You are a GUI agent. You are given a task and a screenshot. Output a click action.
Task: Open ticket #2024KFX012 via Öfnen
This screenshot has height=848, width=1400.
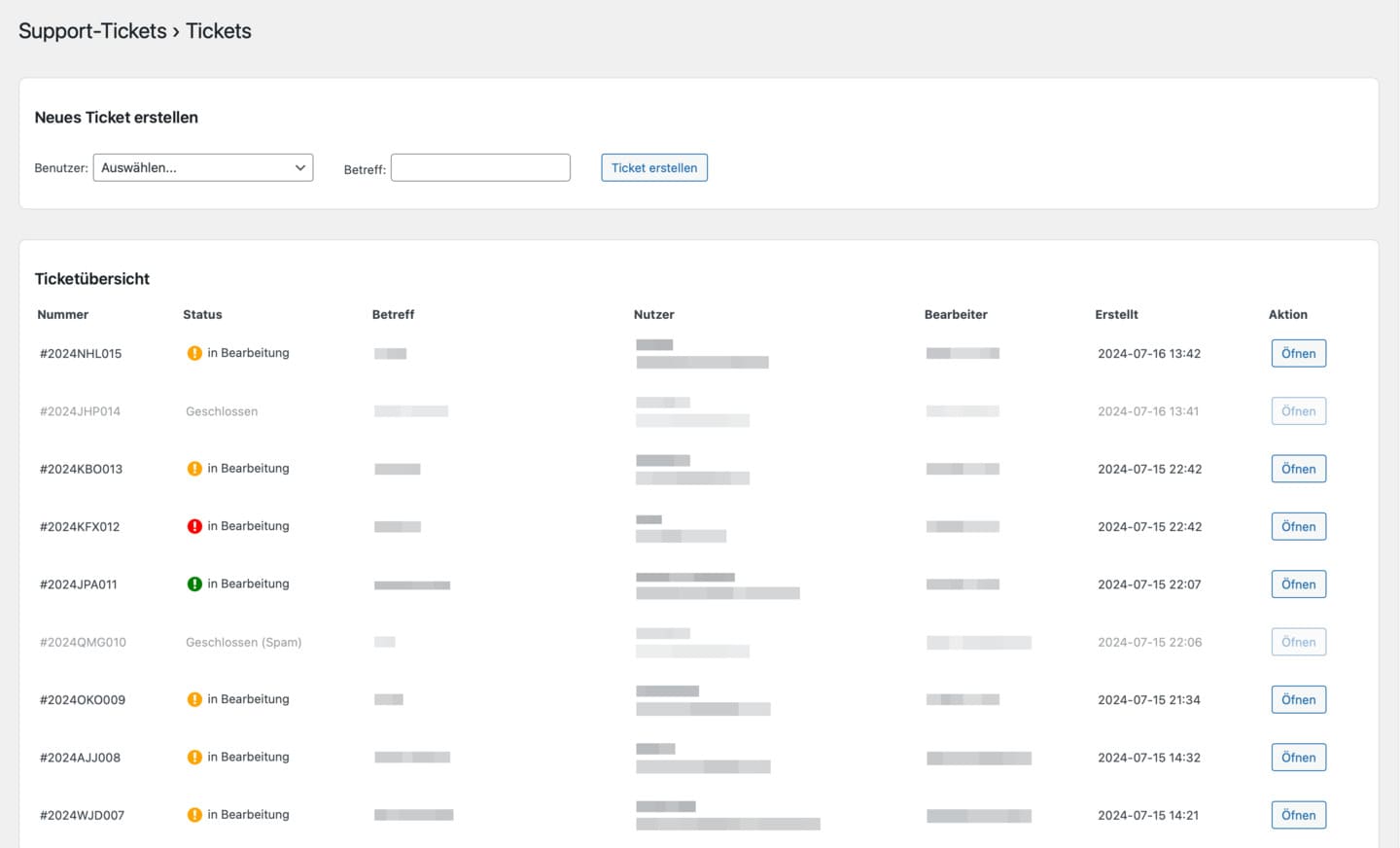1298,526
